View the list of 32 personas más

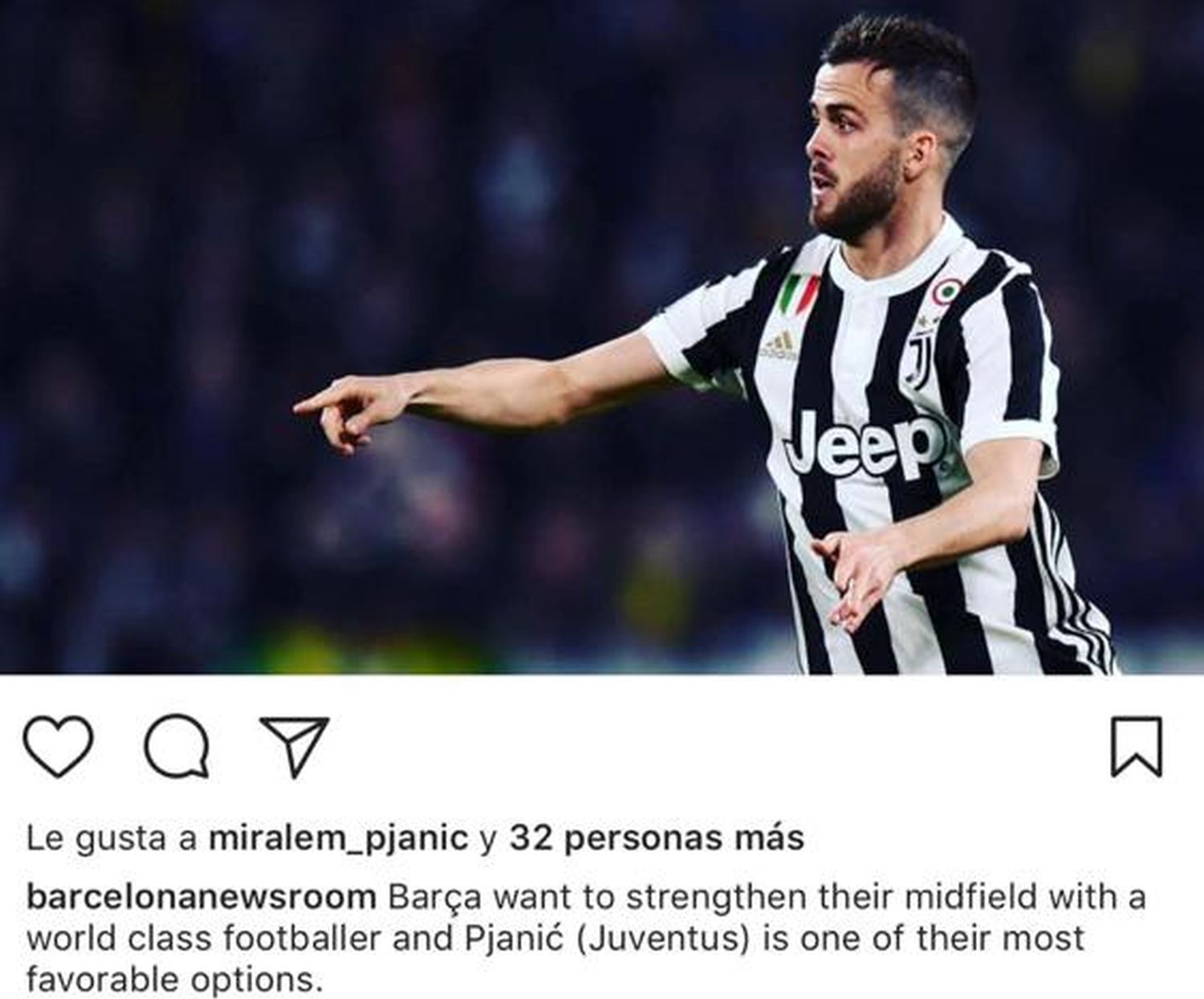pos(657,838)
